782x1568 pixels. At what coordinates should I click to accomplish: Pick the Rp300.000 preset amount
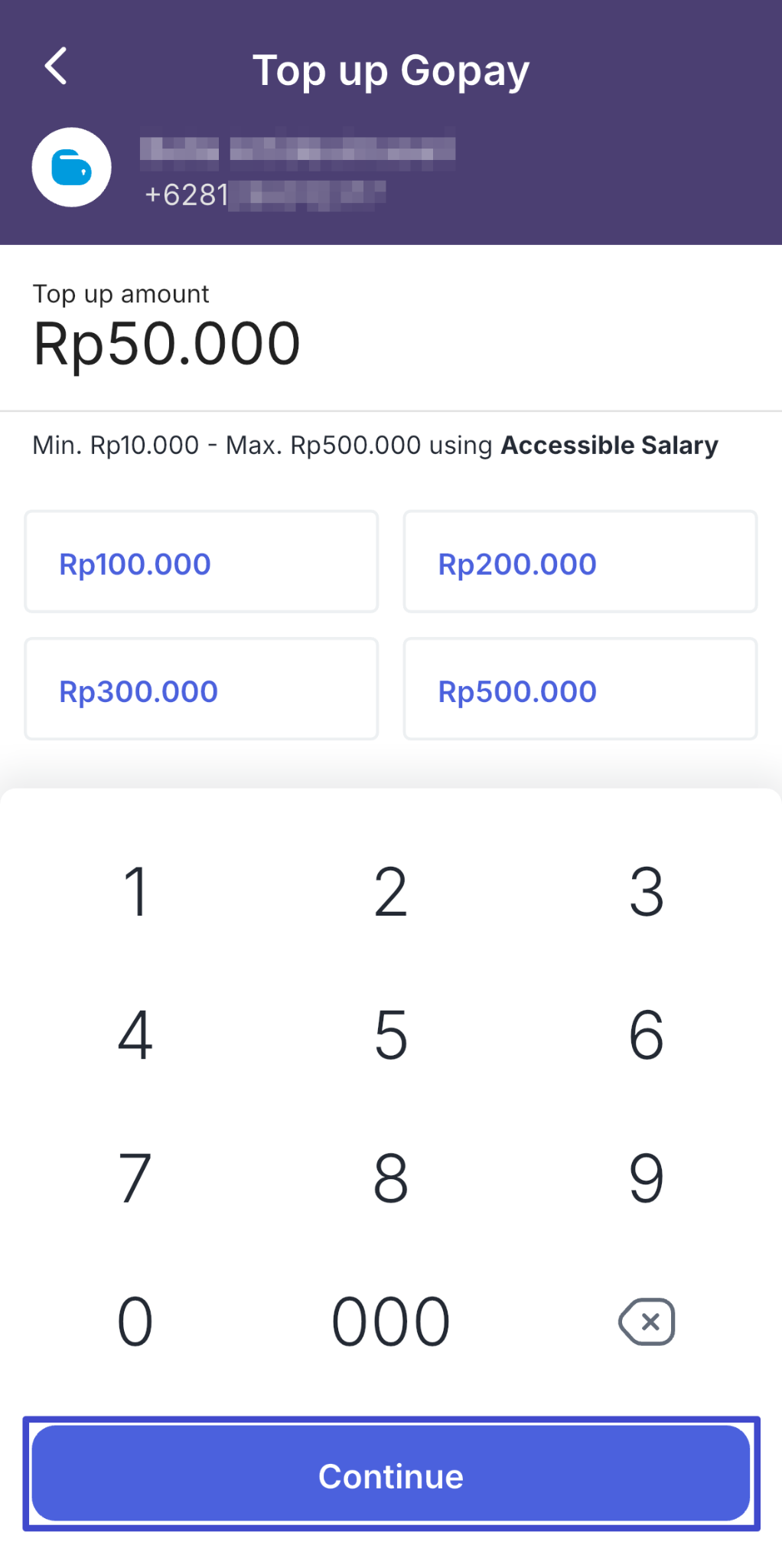[201, 689]
